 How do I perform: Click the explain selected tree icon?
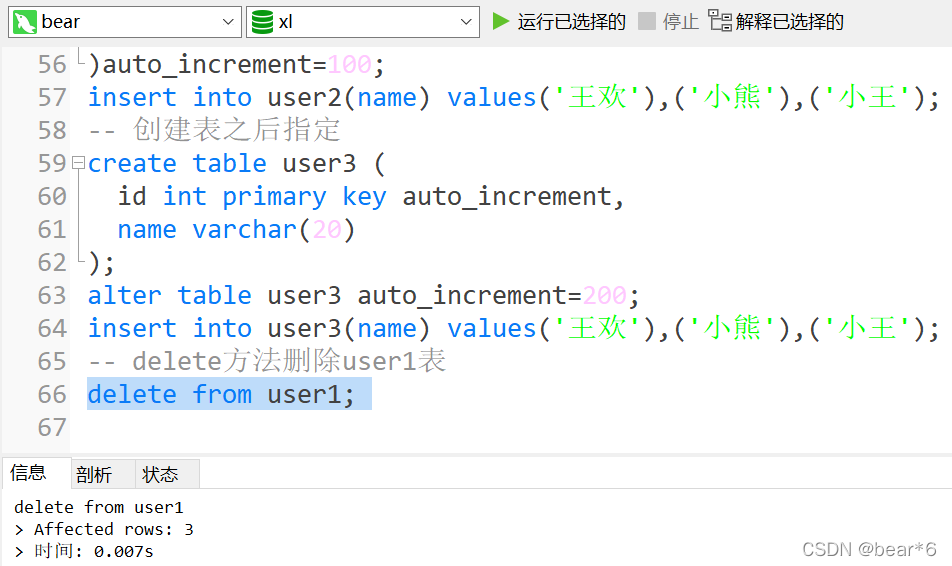tap(720, 21)
